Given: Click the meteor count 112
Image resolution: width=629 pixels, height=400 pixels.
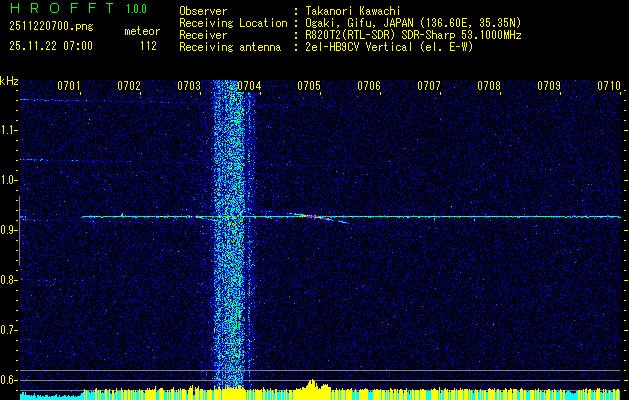Looking at the screenshot, I should (x=148, y=47).
